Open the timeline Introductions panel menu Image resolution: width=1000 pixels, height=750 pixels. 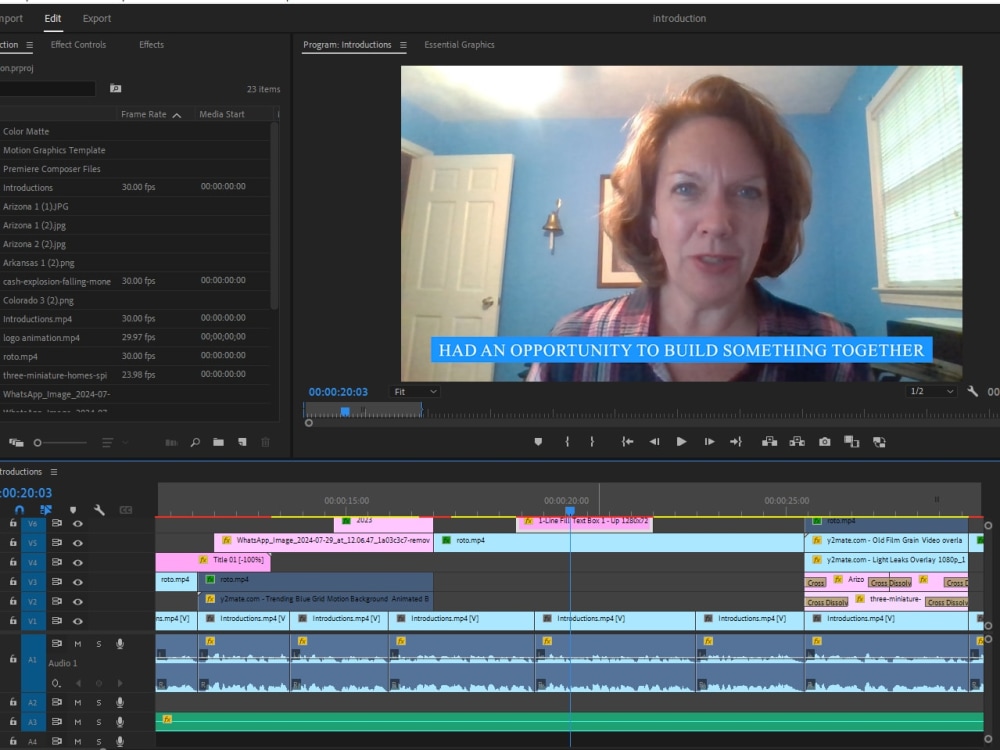click(x=54, y=472)
